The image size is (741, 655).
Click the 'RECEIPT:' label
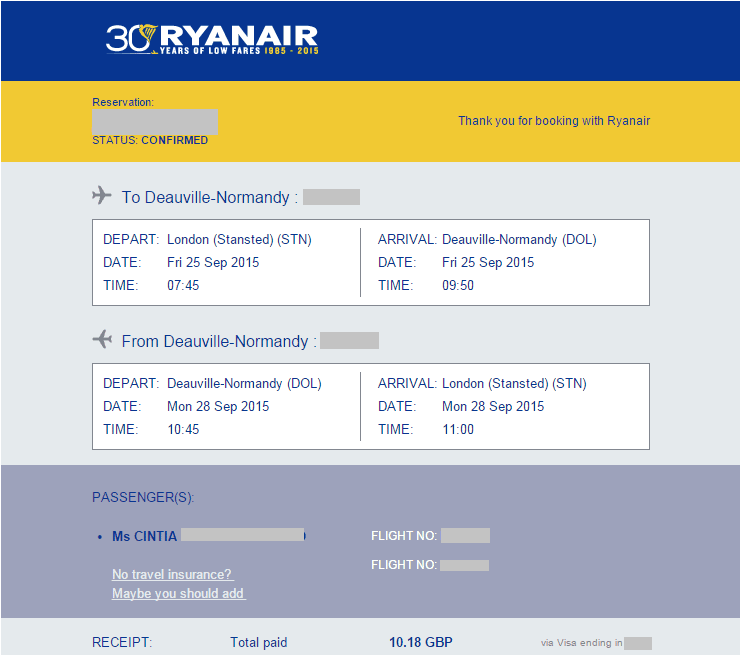pos(122,642)
